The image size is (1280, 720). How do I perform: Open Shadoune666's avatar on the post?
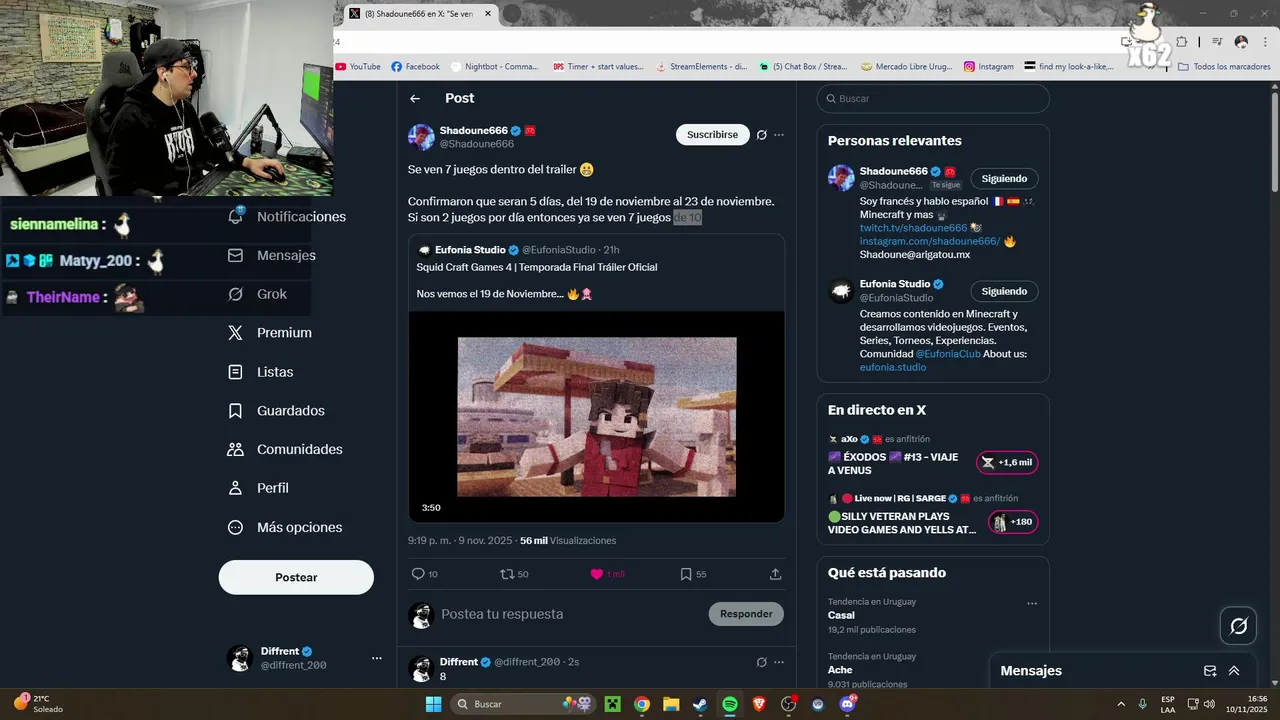click(x=421, y=137)
